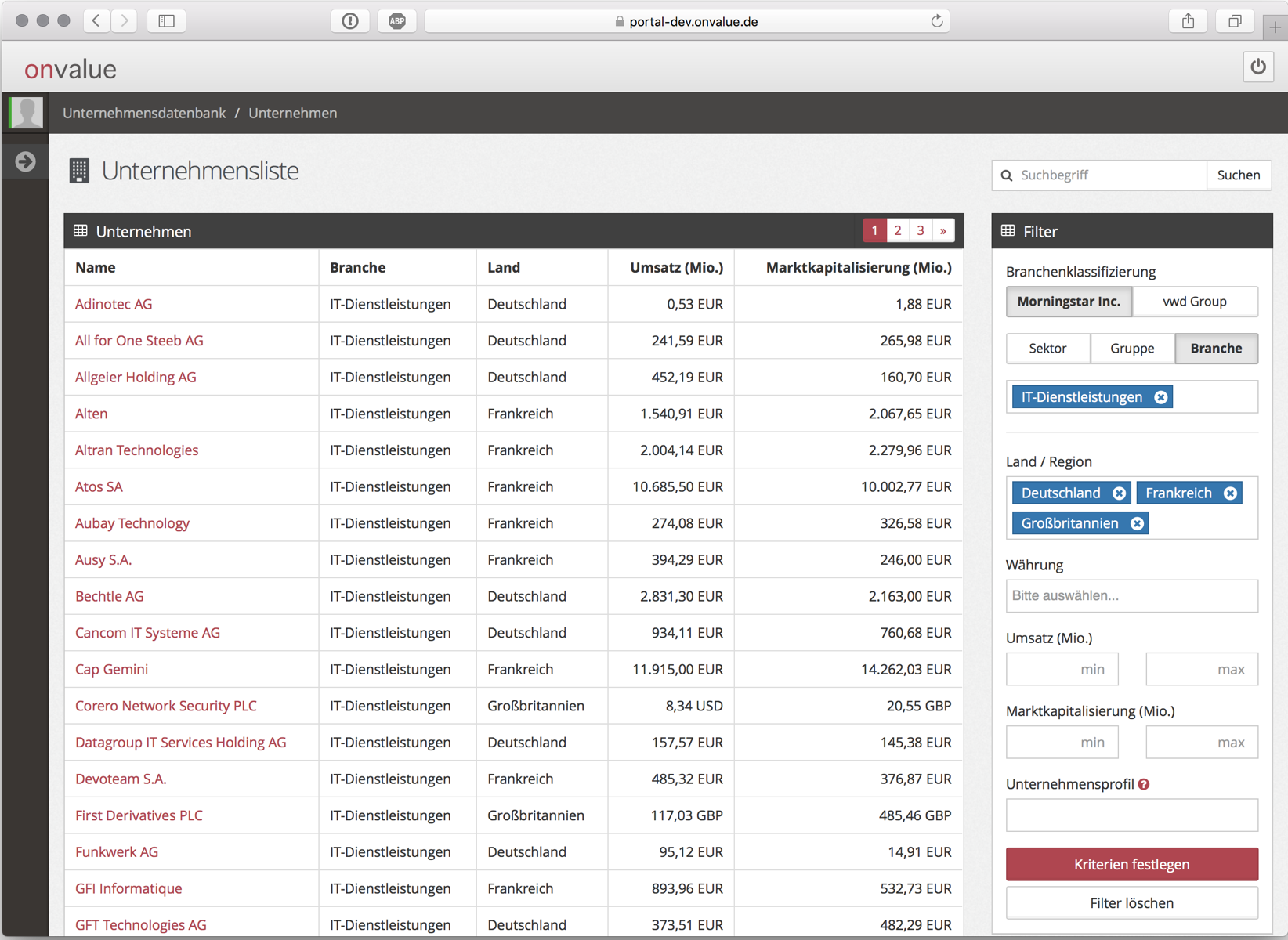1288x940 pixels.
Task: Expand the sidebar with arrow icon
Action: point(25,161)
